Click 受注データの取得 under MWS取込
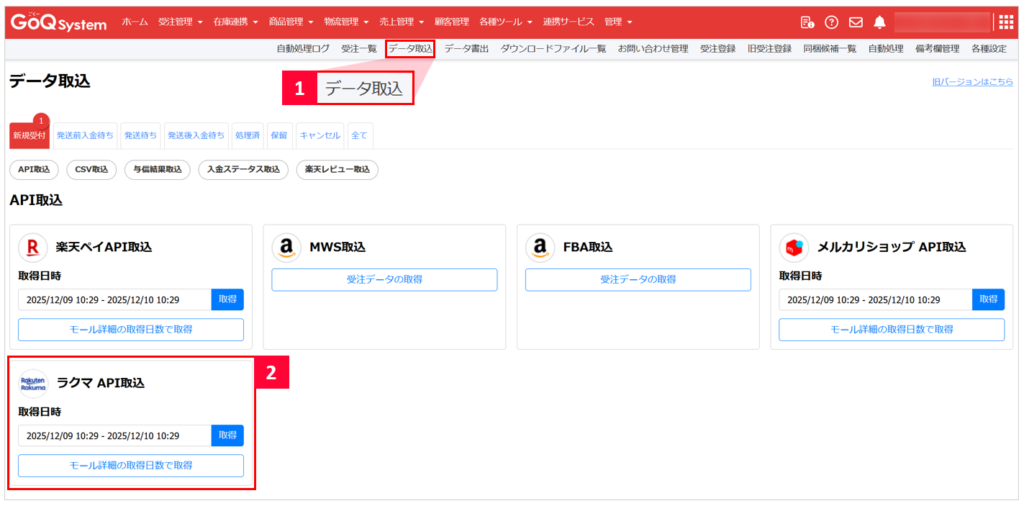Image resolution: width=1024 pixels, height=506 pixels. coord(384,280)
